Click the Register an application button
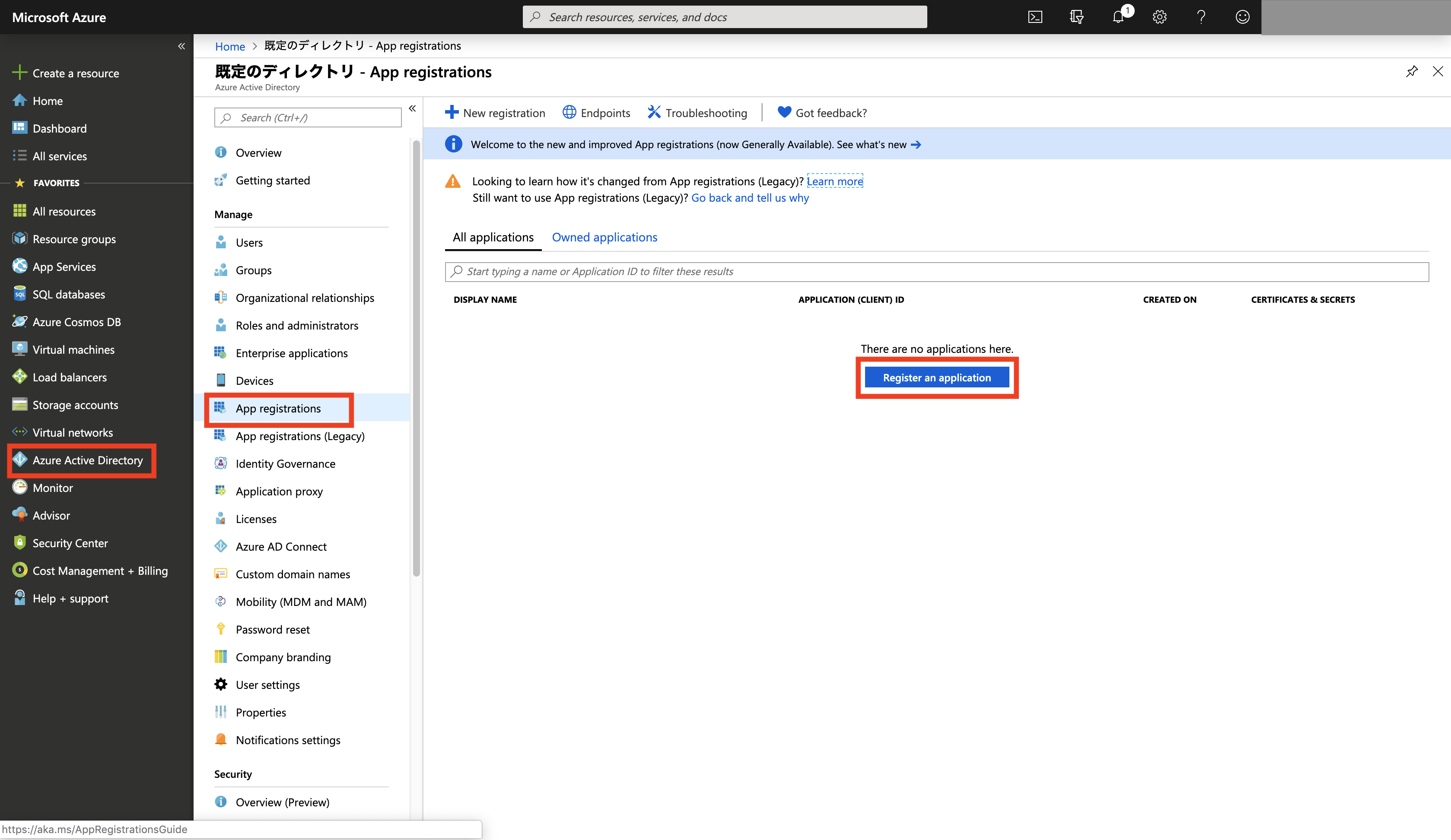This screenshot has height=840, width=1451. click(x=937, y=377)
